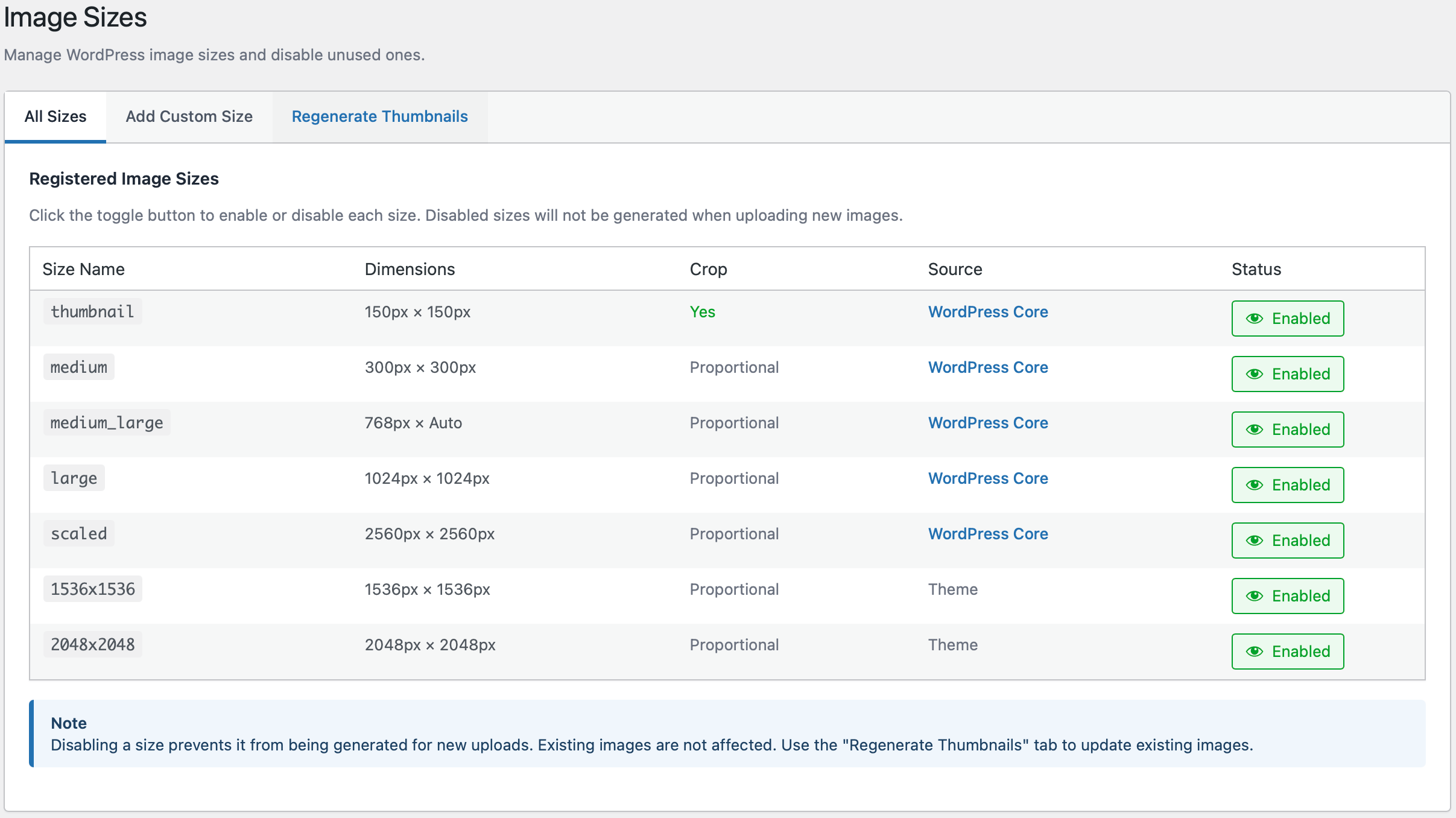1456x818 pixels.
Task: Switch to the Add Custom Size tab
Action: [x=189, y=116]
